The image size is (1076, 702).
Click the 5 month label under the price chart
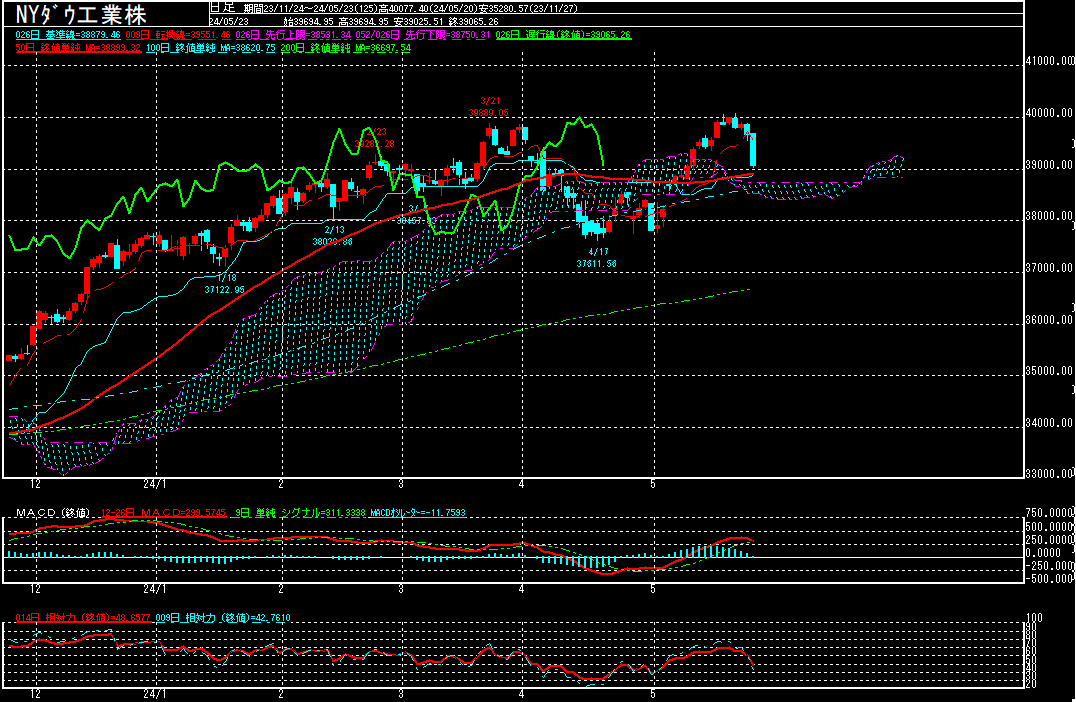[x=653, y=484]
